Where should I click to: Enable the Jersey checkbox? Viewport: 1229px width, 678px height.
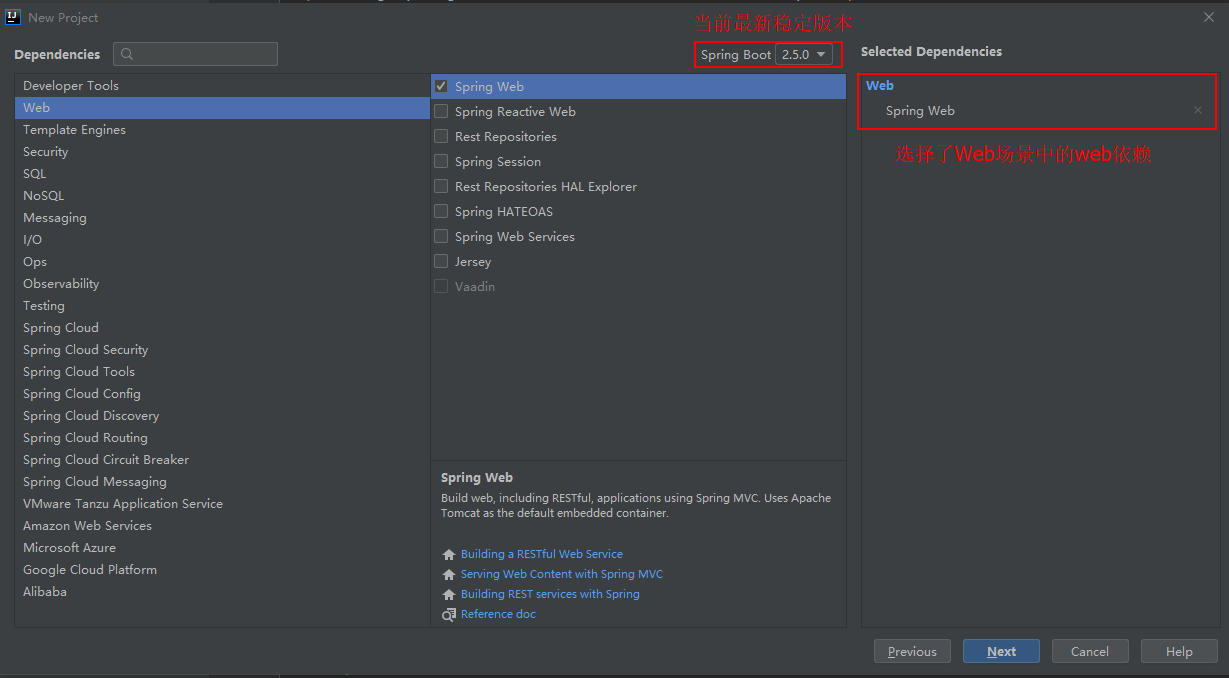click(x=441, y=262)
